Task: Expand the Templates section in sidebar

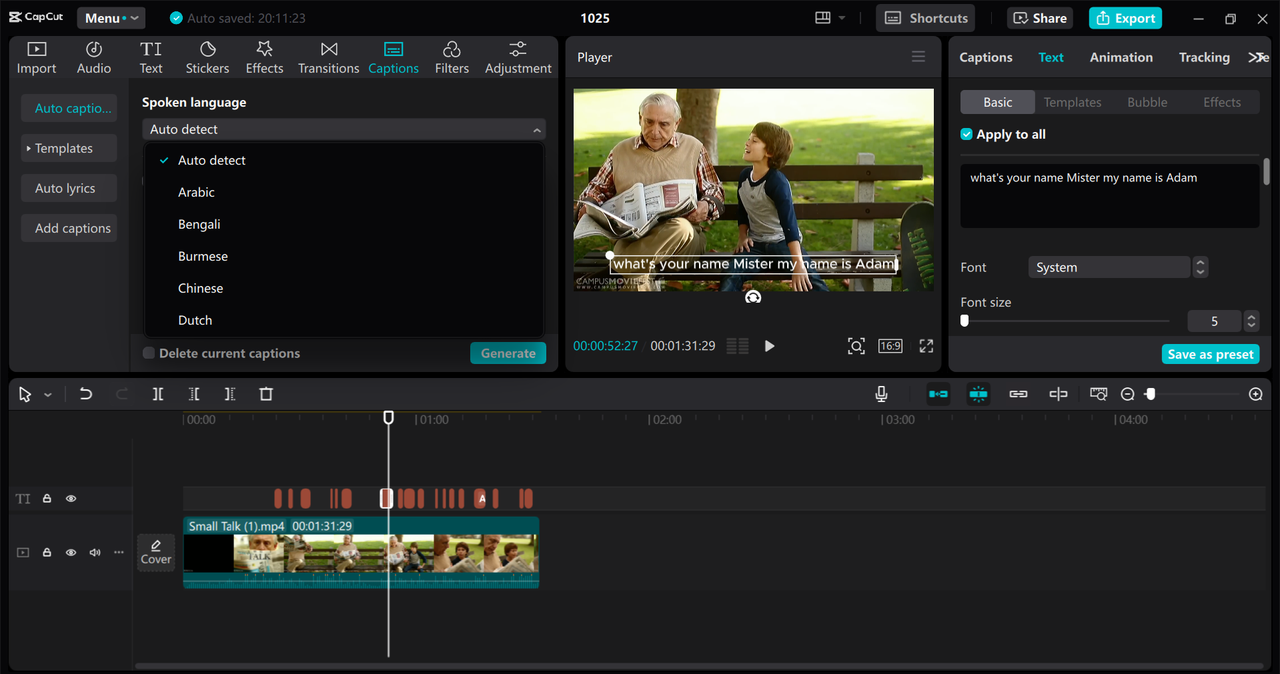Action: [x=69, y=148]
